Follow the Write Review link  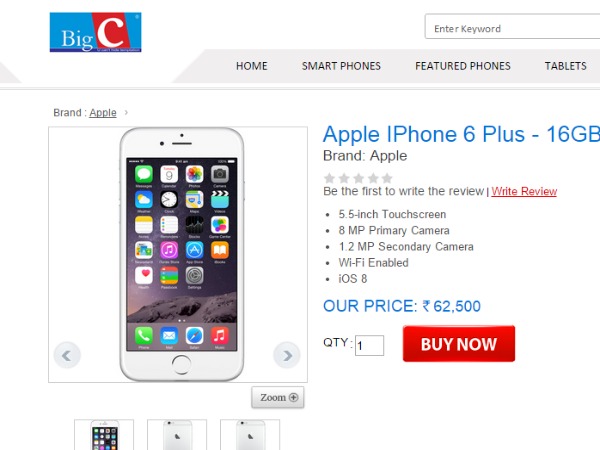[524, 191]
